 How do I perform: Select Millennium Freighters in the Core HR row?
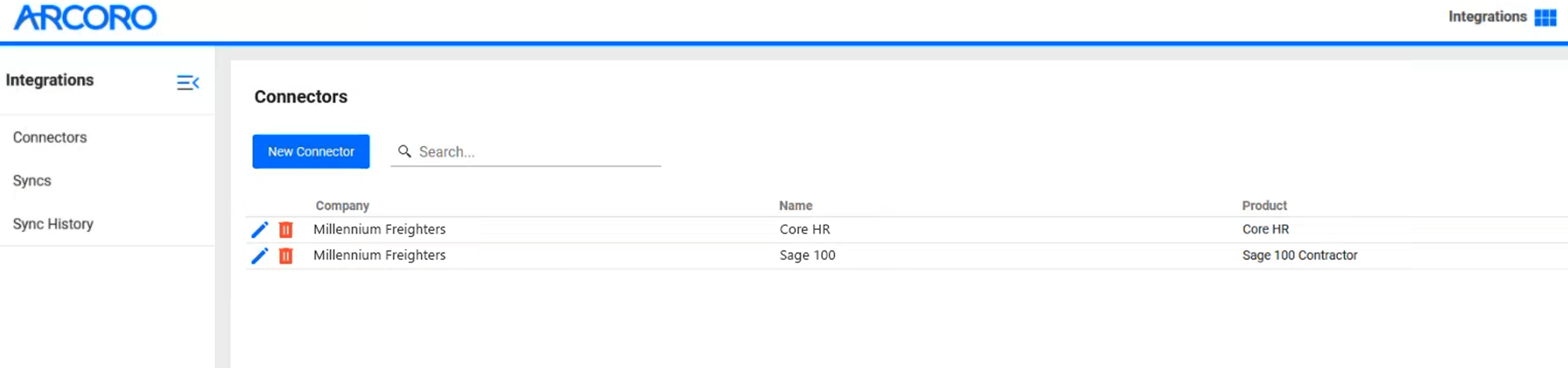click(379, 229)
